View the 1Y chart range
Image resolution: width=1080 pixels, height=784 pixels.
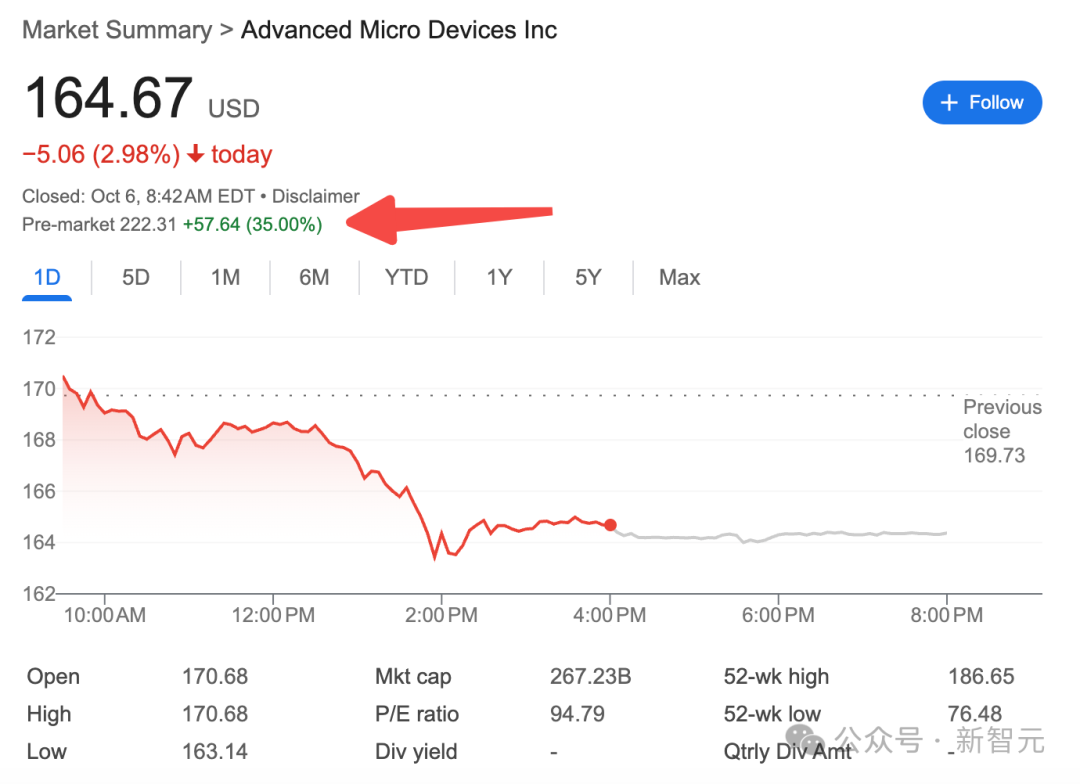click(499, 277)
